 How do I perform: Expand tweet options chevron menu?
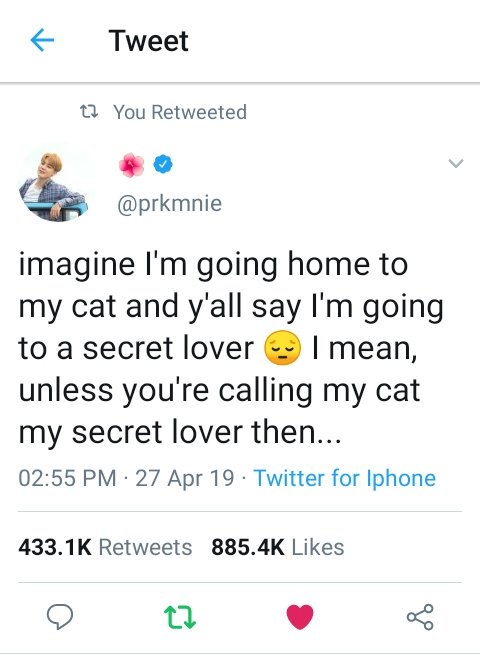point(455,163)
